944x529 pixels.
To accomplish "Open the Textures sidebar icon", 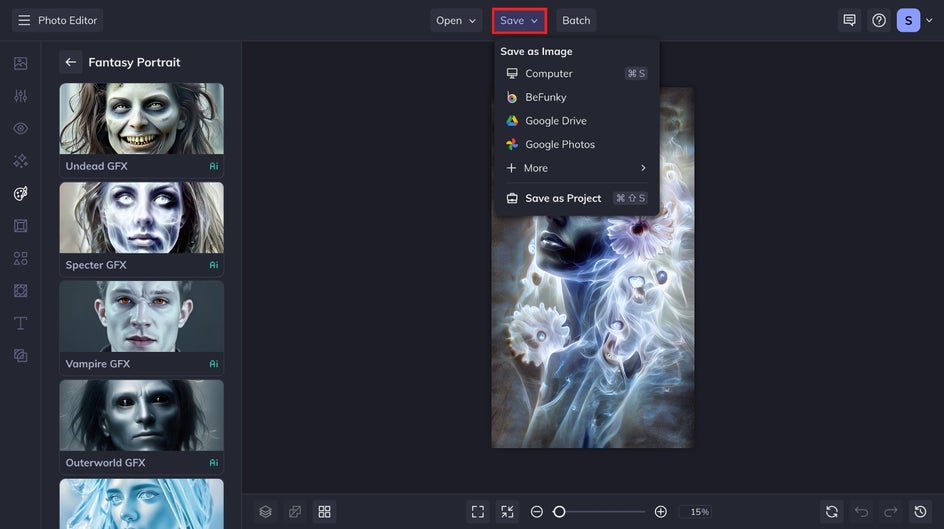I will click(x=20, y=356).
